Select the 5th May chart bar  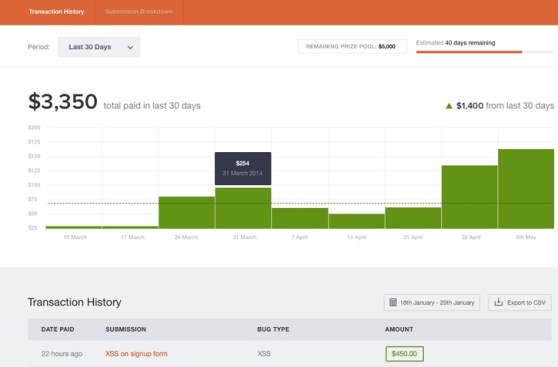tap(526, 189)
